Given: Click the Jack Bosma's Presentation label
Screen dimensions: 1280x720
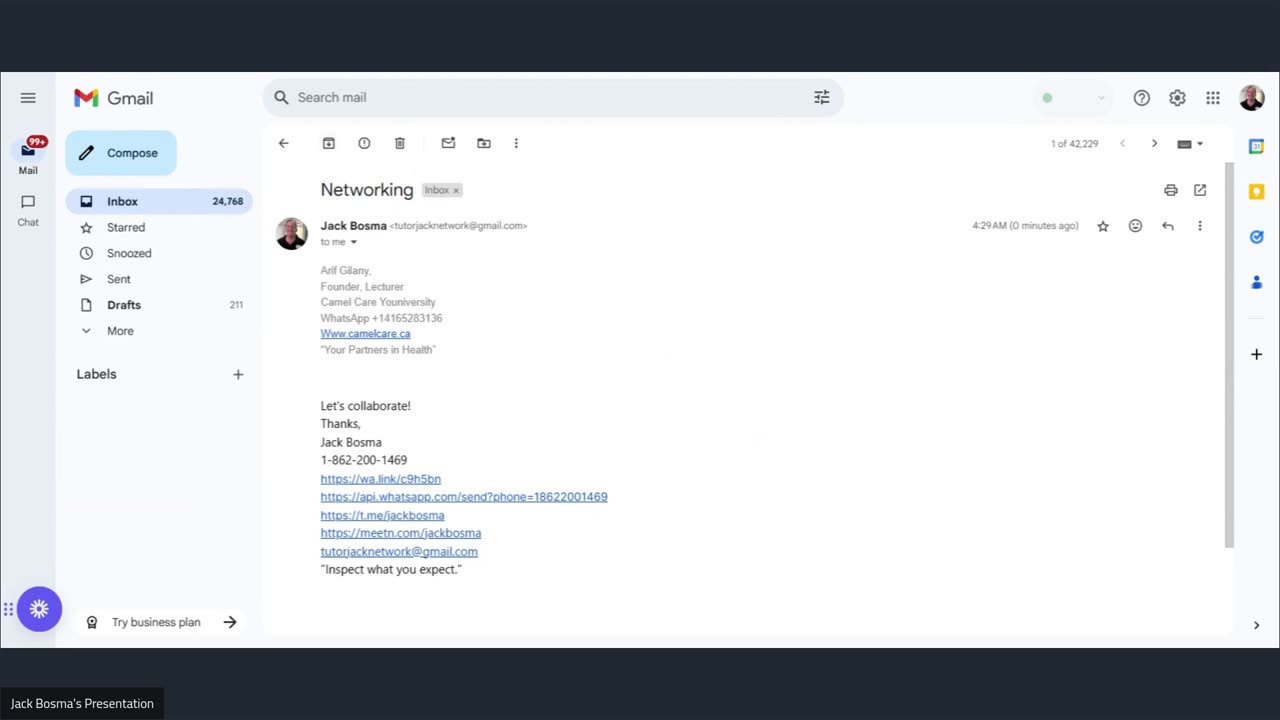Looking at the screenshot, I should coord(82,704).
